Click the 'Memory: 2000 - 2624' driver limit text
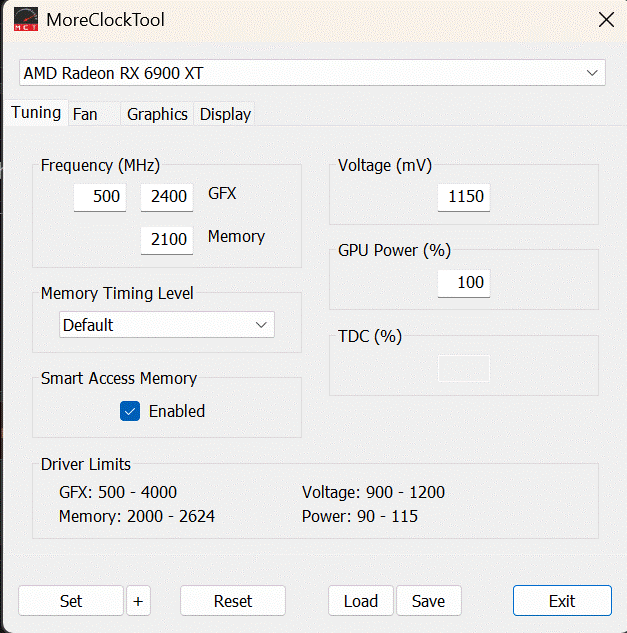627x633 pixels. (137, 516)
